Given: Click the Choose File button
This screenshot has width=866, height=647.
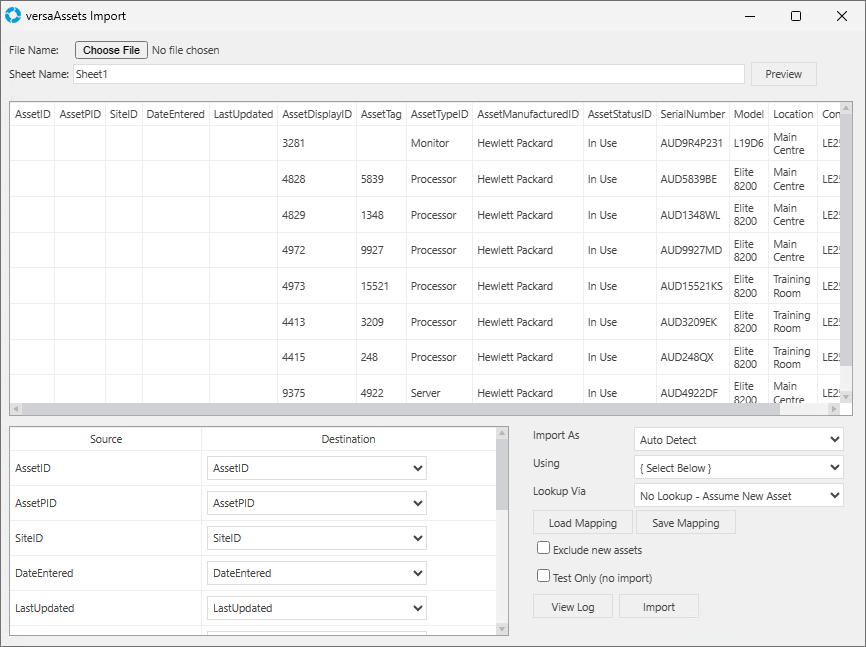Looking at the screenshot, I should pyautogui.click(x=111, y=50).
